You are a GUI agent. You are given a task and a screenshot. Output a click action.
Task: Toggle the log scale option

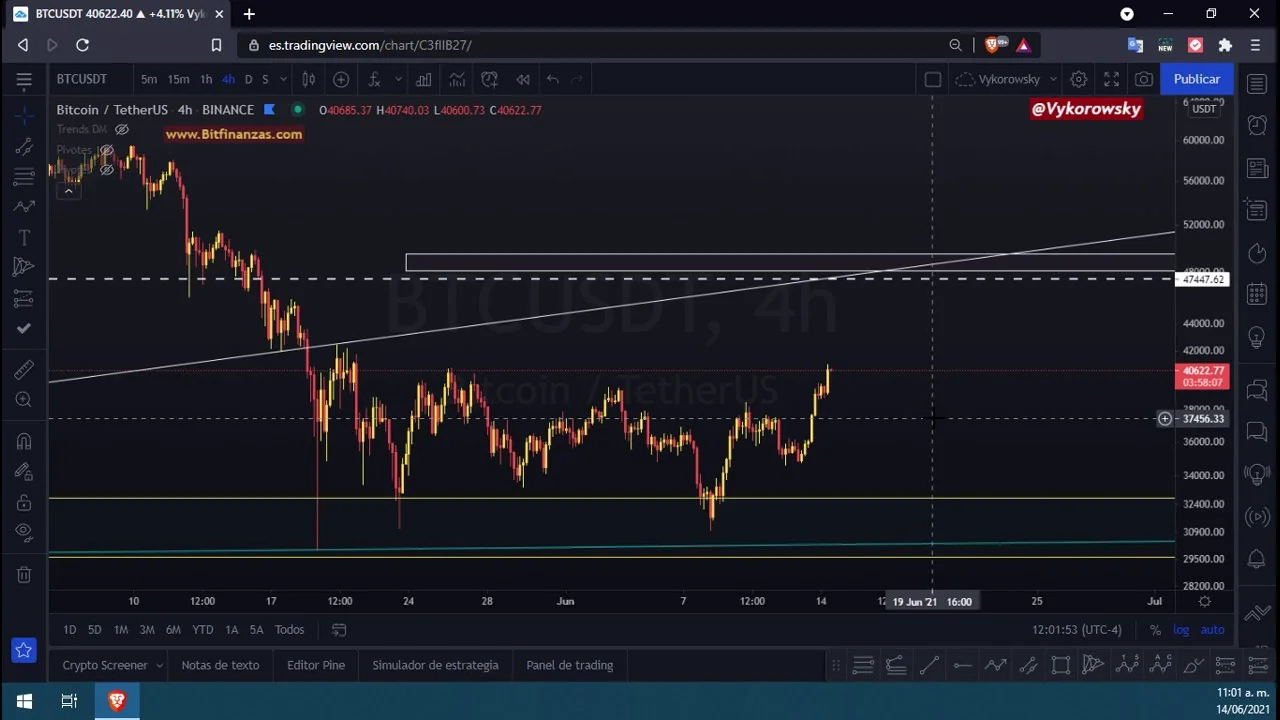point(1181,629)
